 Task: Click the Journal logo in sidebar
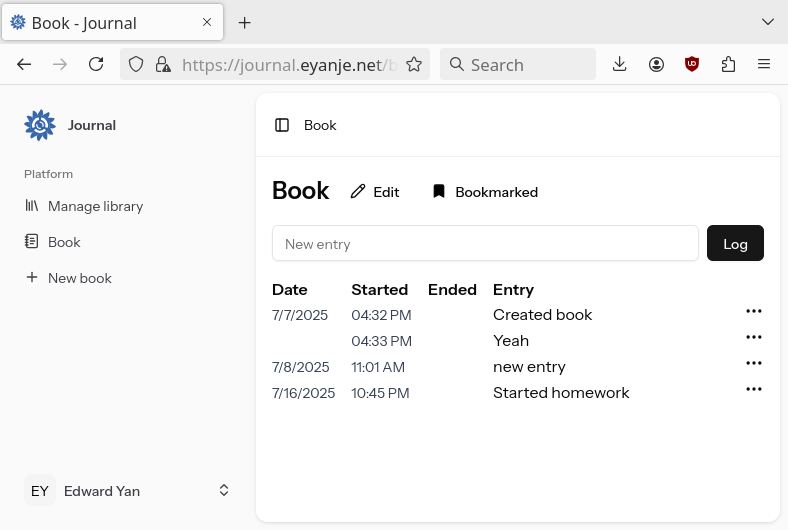[x=40, y=125]
